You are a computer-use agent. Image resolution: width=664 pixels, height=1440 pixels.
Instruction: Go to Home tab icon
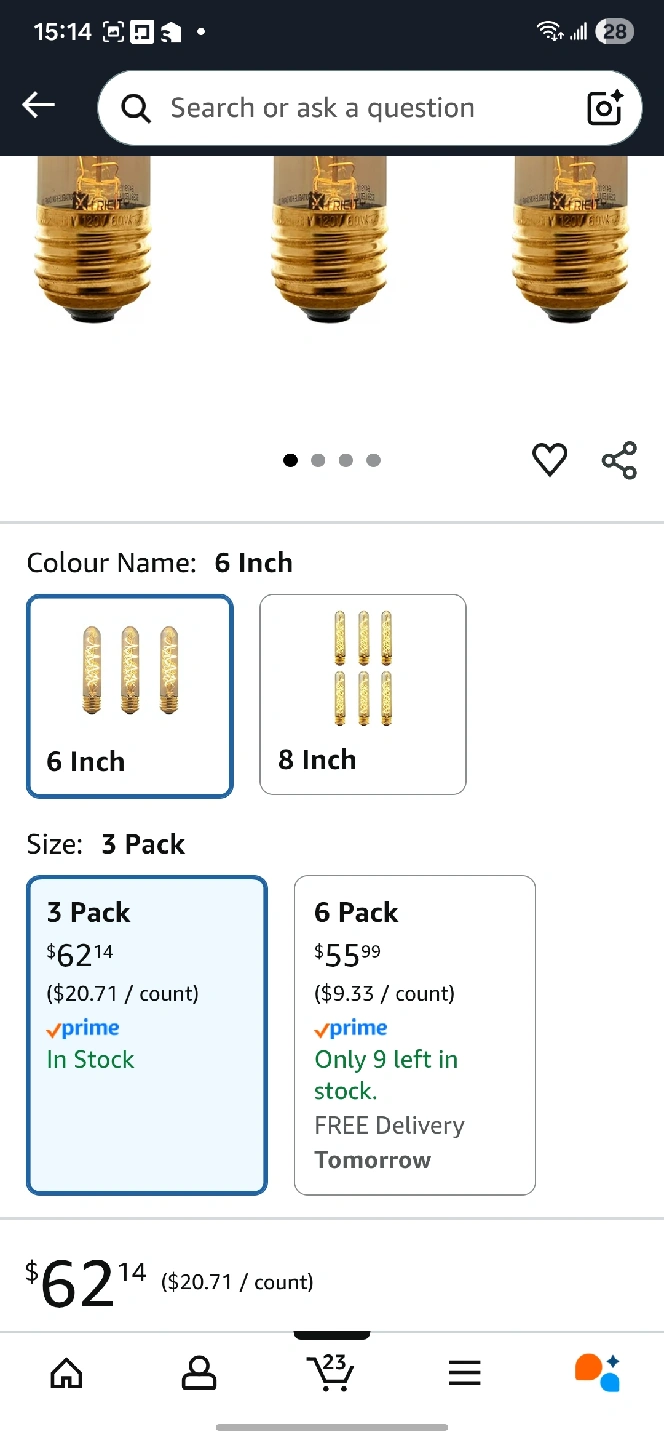[x=66, y=1373]
